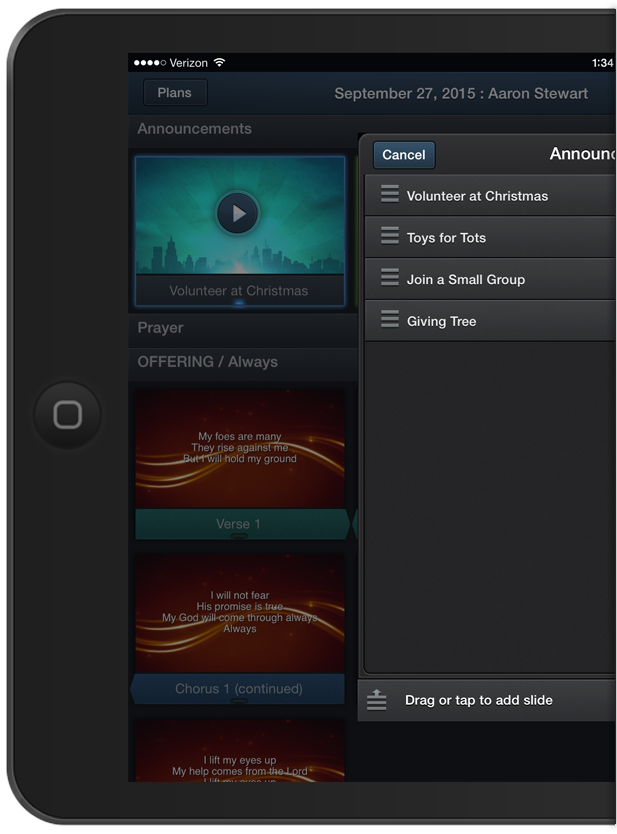This screenshot has width=617, height=834.
Task: Tap the Wi-Fi status icon
Action: point(219,62)
